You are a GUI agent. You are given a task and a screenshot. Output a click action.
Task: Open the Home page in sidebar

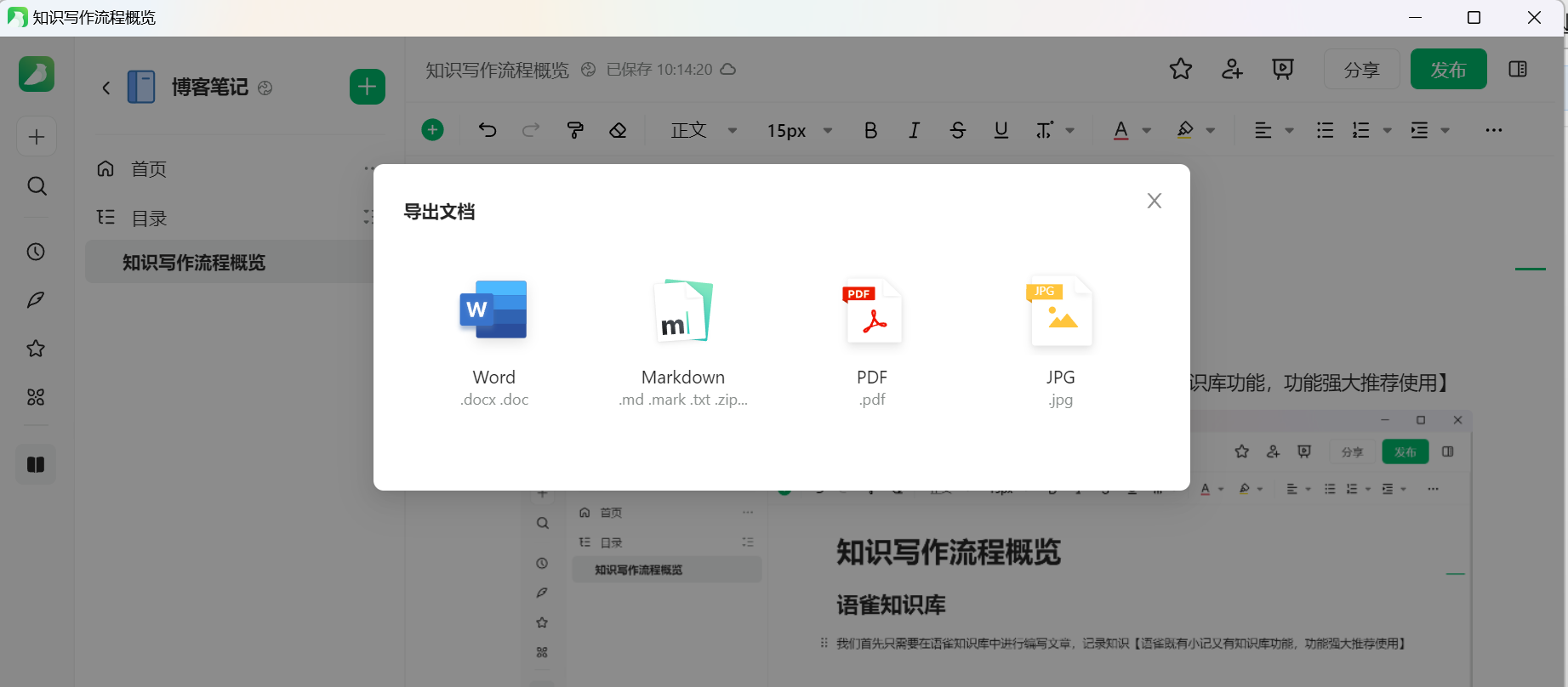pos(149,169)
